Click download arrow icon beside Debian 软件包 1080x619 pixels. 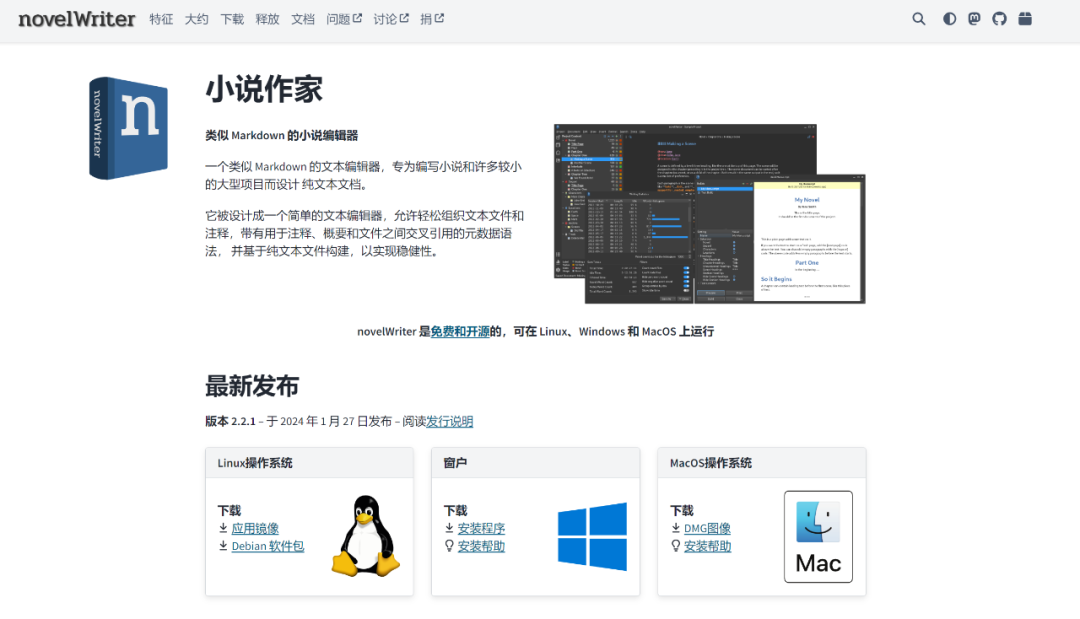coord(223,545)
